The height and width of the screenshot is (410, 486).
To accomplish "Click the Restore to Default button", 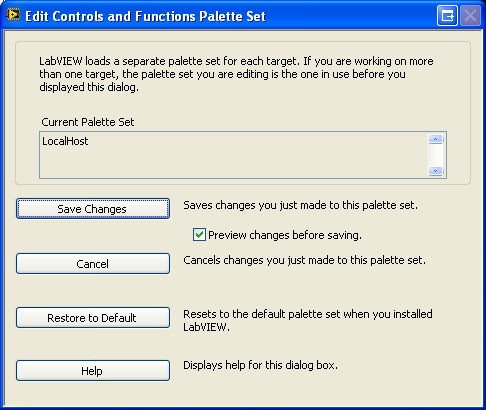I will [x=93, y=318].
